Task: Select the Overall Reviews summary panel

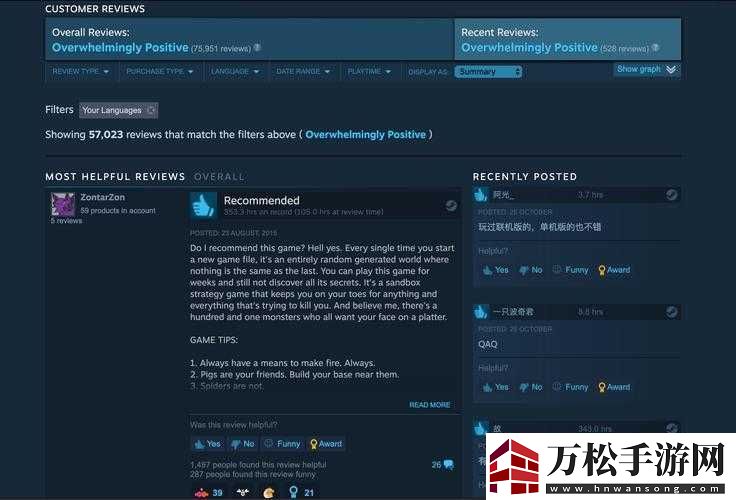Action: click(250, 39)
